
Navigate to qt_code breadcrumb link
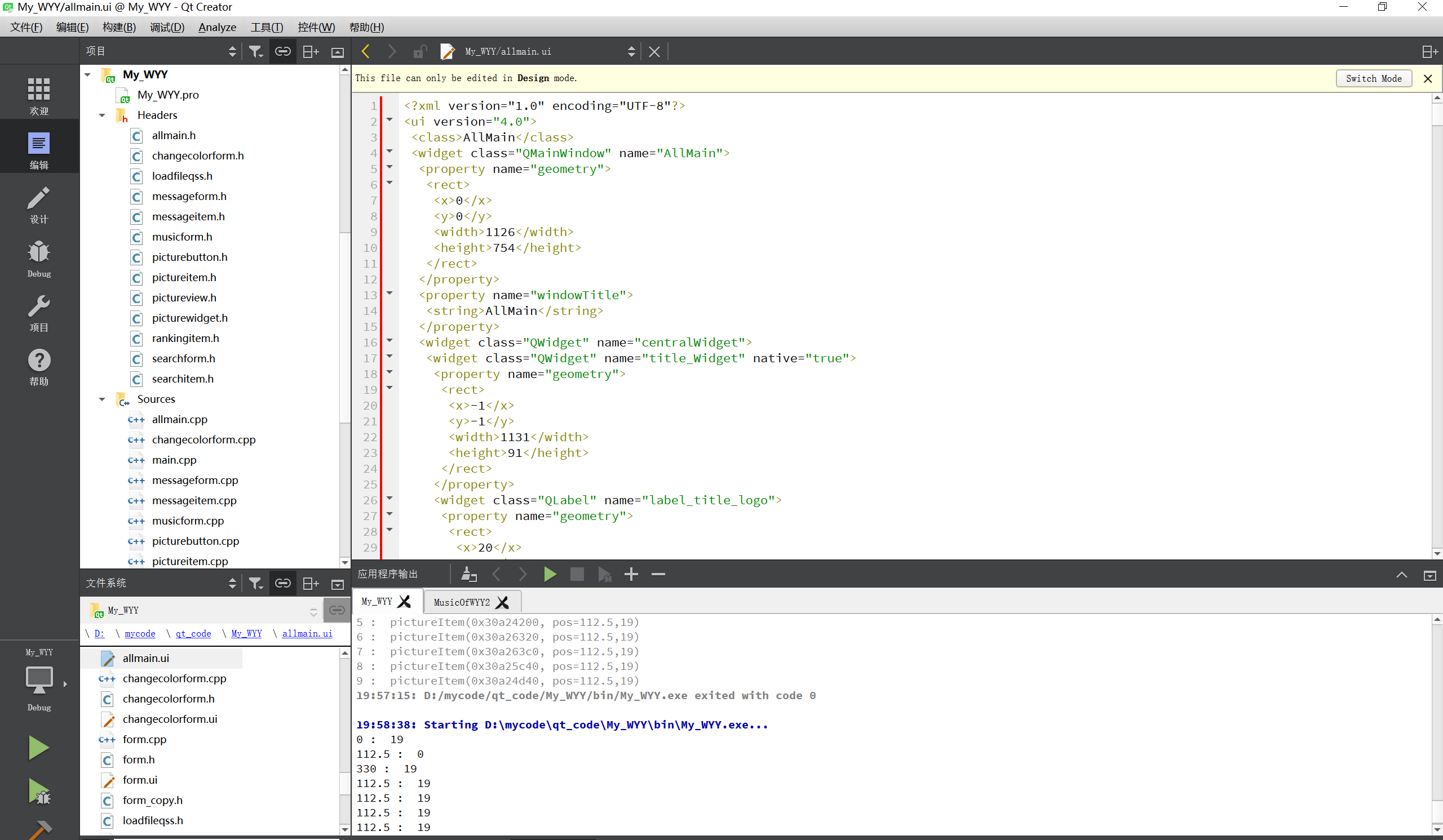pyautogui.click(x=193, y=633)
